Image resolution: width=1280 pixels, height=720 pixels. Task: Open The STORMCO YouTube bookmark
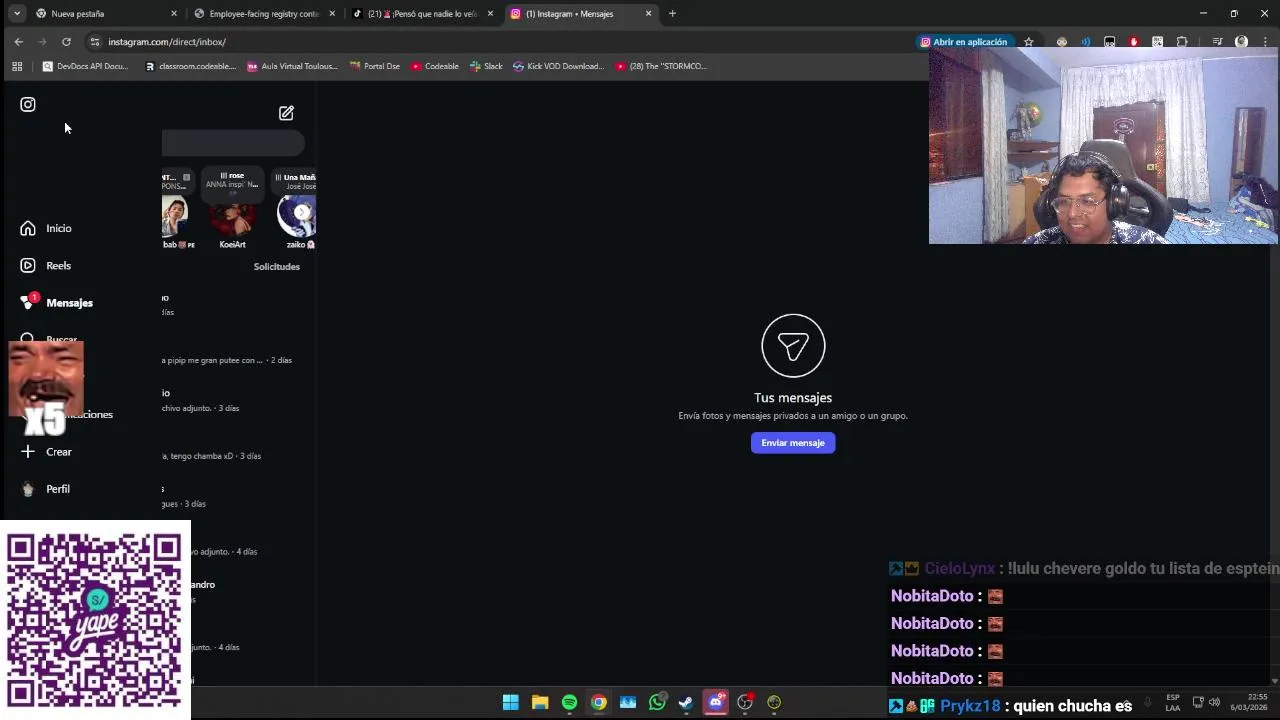point(661,66)
